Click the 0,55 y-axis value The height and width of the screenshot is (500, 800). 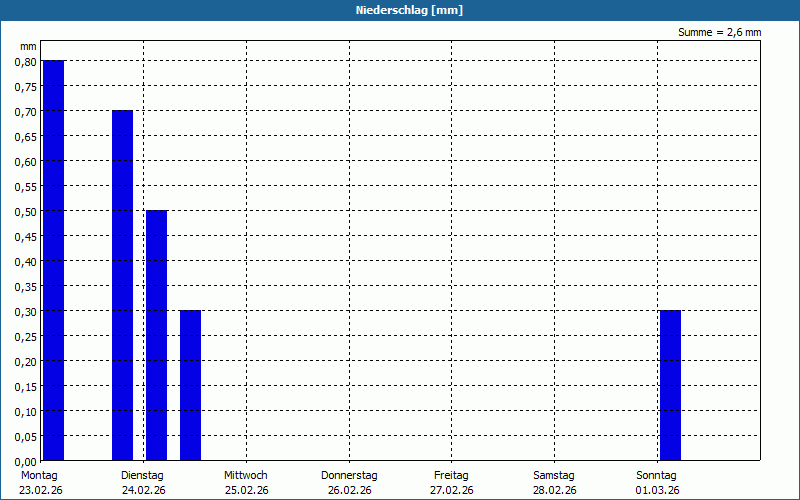(x=26, y=187)
